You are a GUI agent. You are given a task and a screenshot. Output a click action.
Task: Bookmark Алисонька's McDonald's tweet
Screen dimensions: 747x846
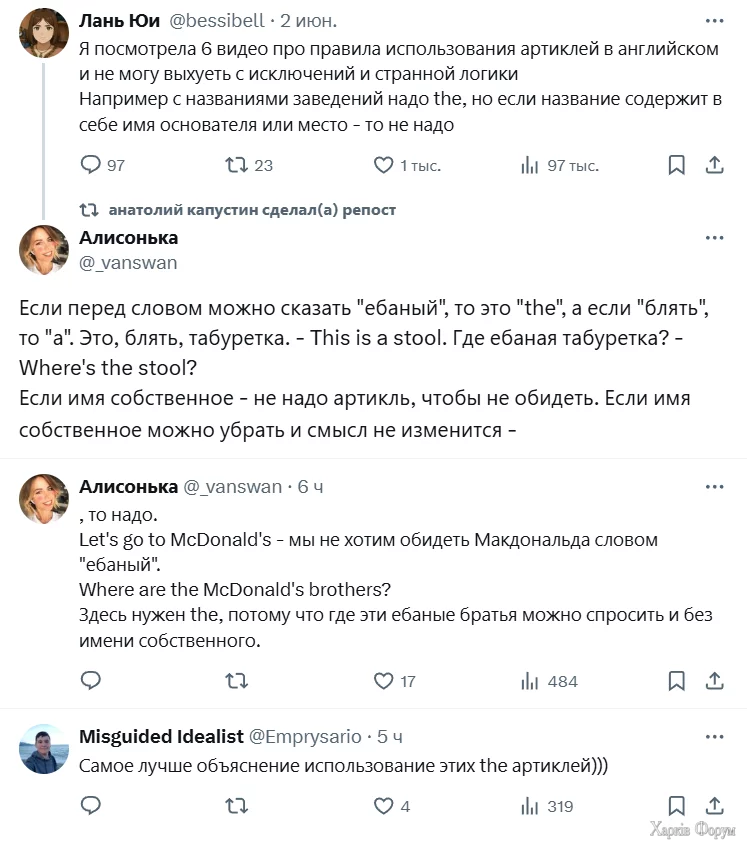[677, 681]
